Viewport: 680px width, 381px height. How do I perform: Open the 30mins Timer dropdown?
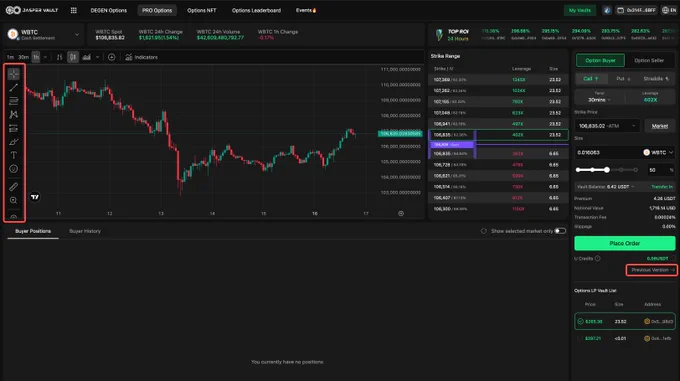[599, 100]
